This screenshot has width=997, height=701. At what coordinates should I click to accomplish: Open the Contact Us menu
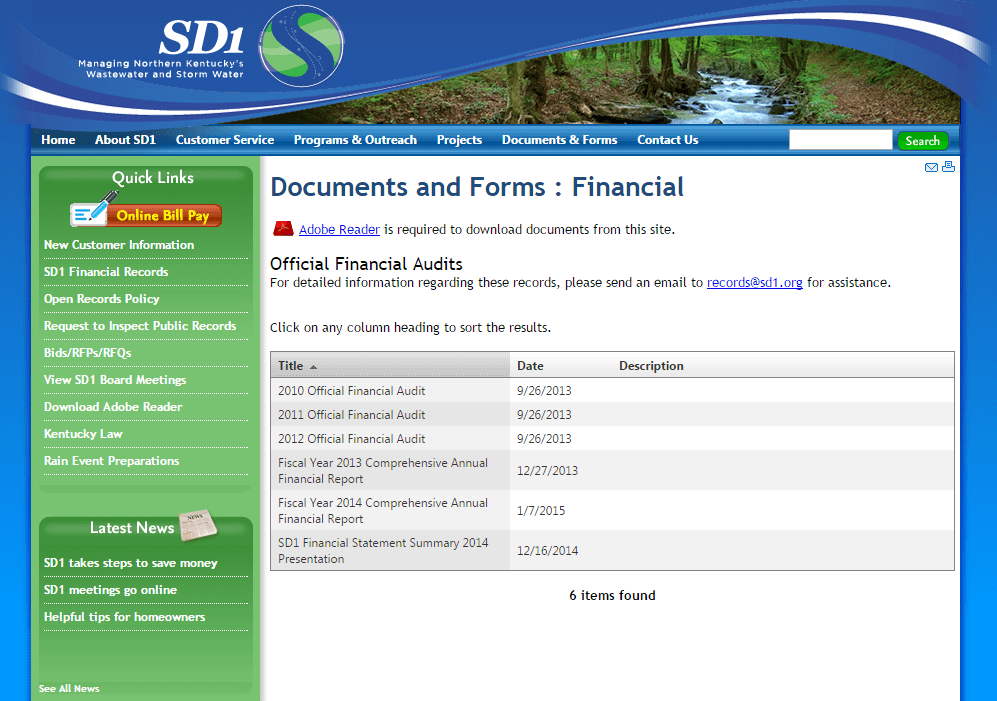(x=668, y=140)
